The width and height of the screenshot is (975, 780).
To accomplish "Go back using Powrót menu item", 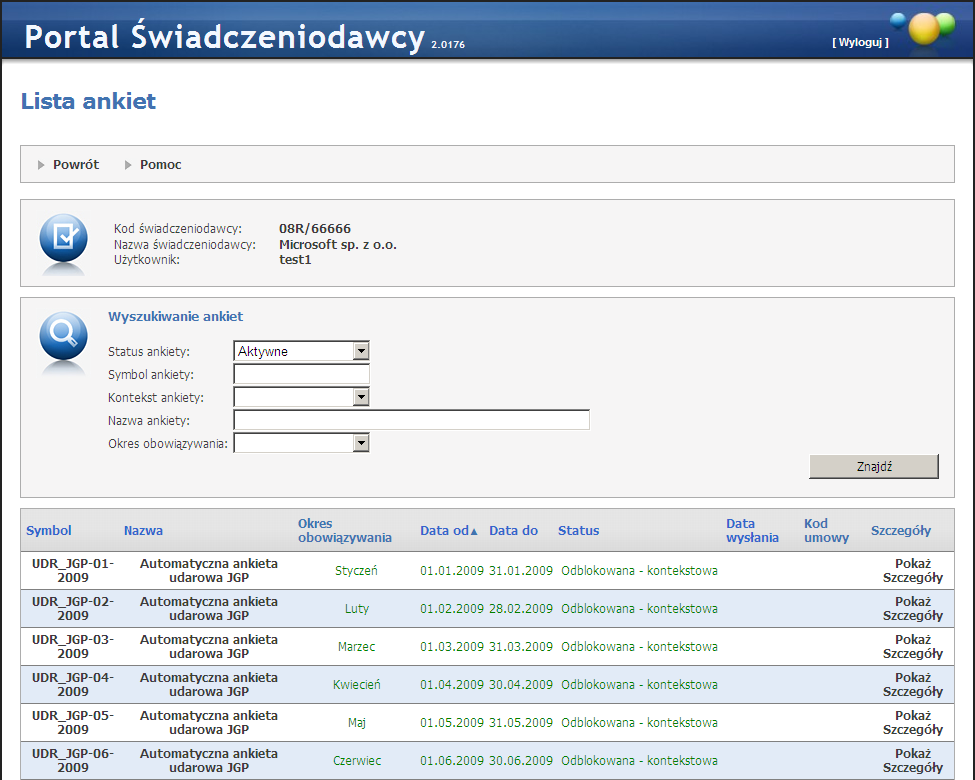I will pyautogui.click(x=76, y=165).
